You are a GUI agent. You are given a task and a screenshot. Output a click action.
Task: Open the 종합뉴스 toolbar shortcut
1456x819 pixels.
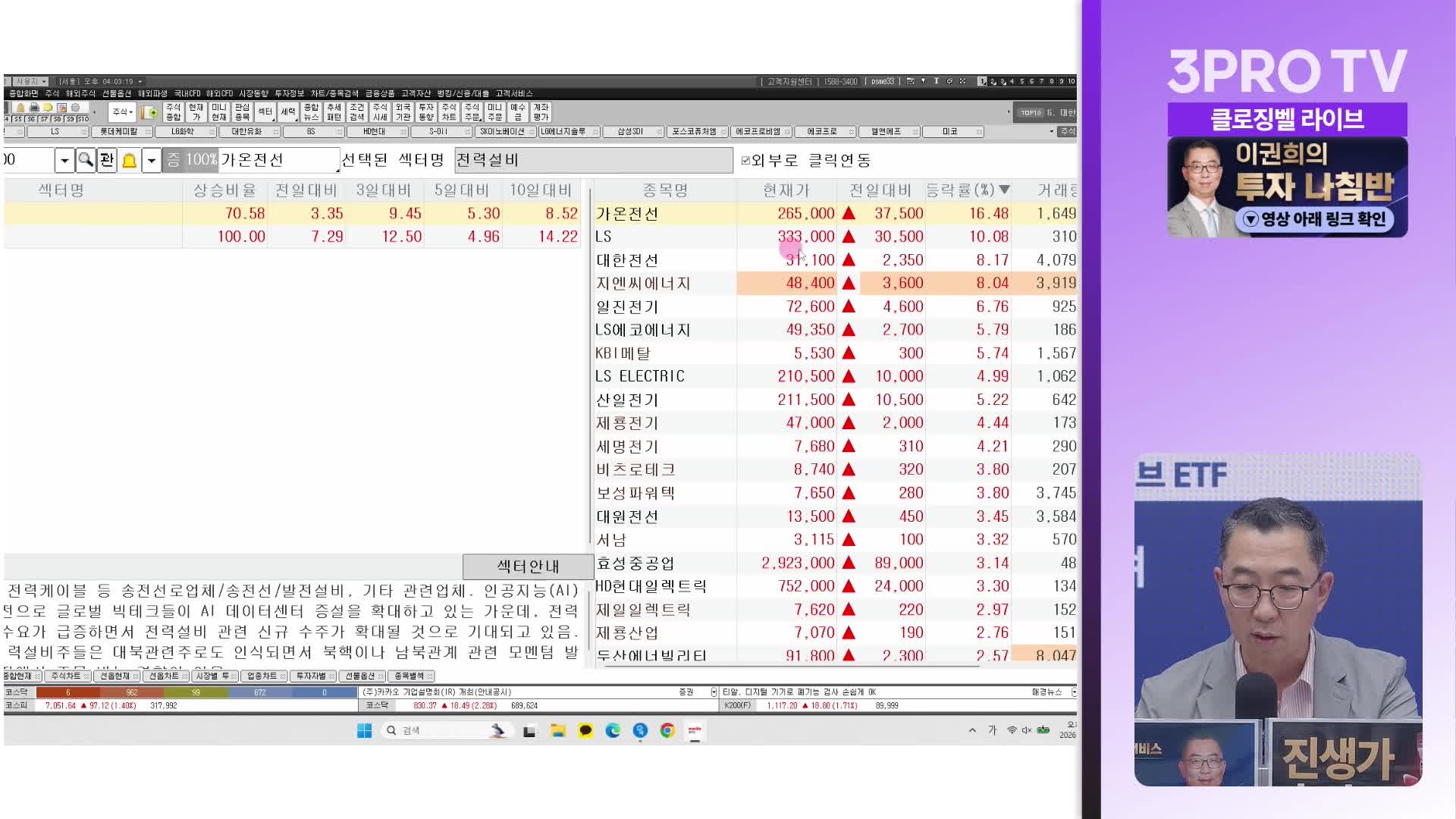311,112
